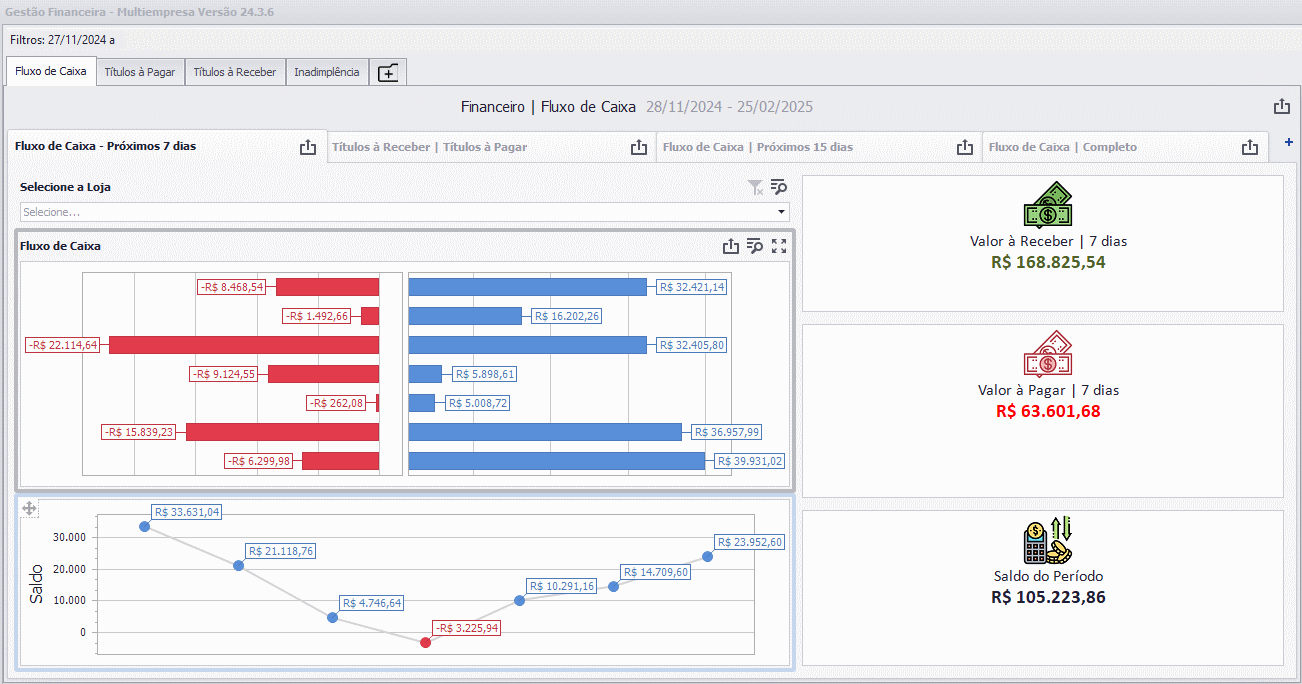Clear the Selecione a Loja filter icon
The width and height of the screenshot is (1302, 684).
point(756,187)
